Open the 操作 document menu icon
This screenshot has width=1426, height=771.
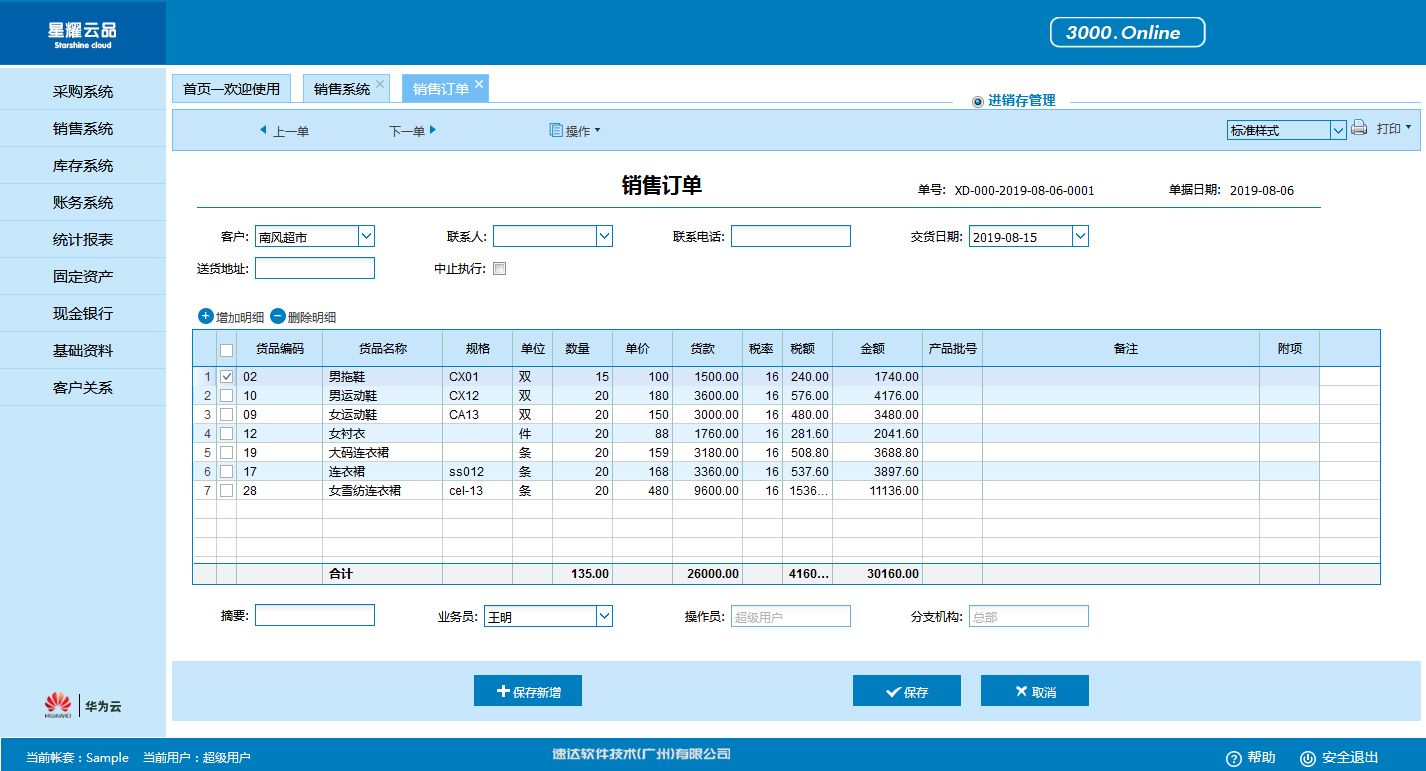[x=556, y=130]
